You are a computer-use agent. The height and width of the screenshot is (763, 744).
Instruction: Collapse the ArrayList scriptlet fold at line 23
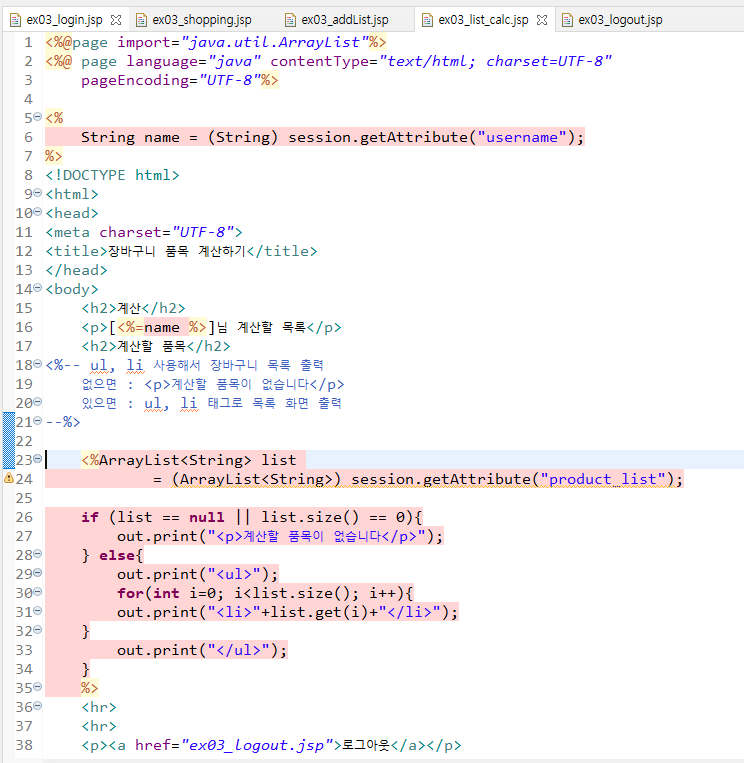pos(37,458)
